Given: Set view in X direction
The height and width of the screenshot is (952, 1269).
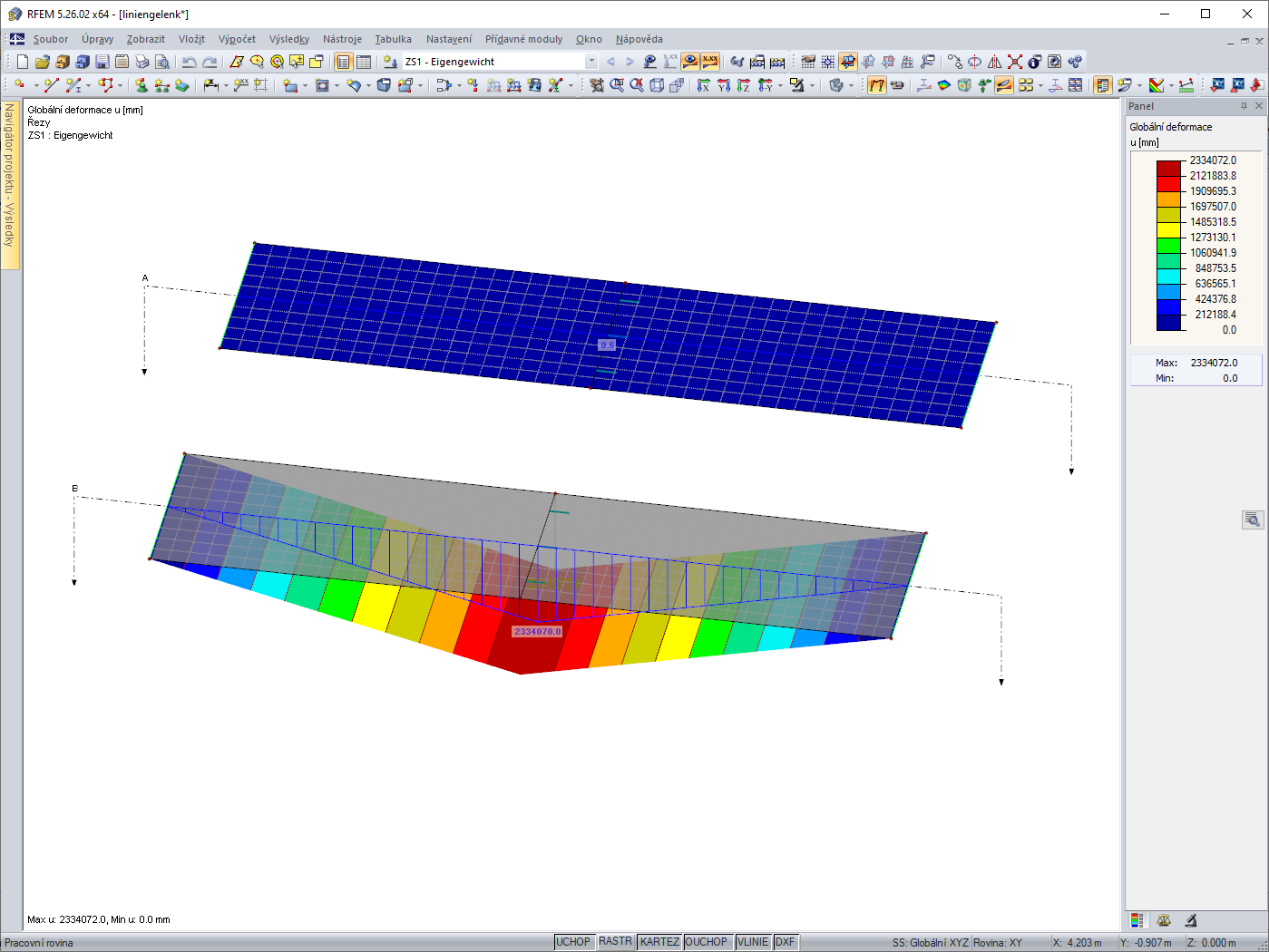Looking at the screenshot, I should 704,85.
